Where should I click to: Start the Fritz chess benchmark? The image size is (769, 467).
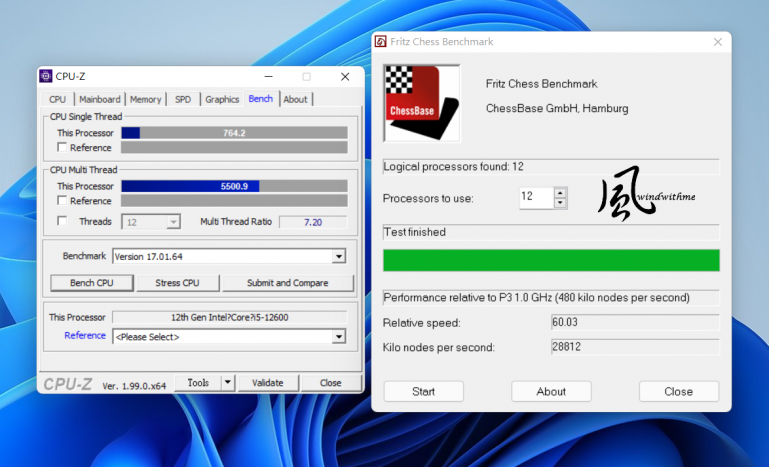click(x=424, y=391)
